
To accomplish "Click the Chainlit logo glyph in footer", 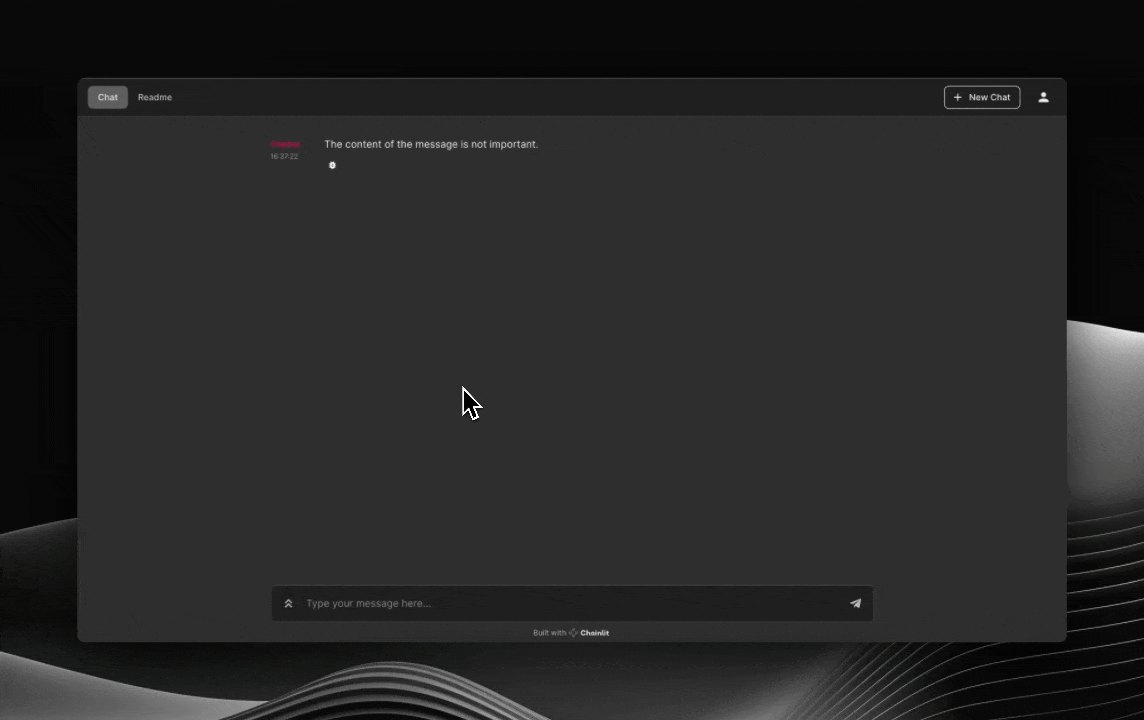I will pyautogui.click(x=573, y=632).
